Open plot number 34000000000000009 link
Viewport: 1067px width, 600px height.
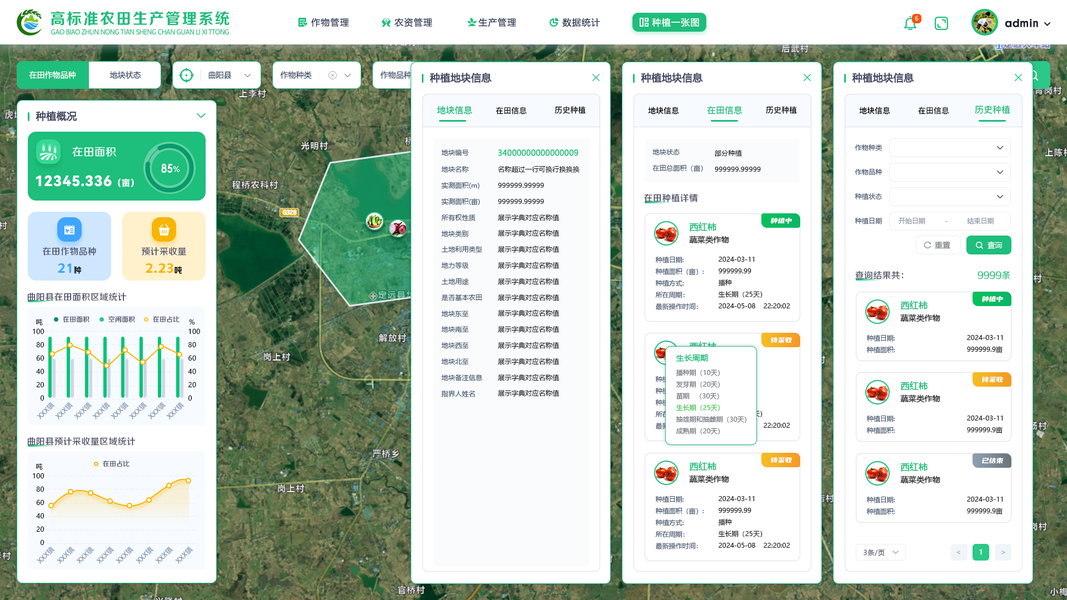coord(538,153)
